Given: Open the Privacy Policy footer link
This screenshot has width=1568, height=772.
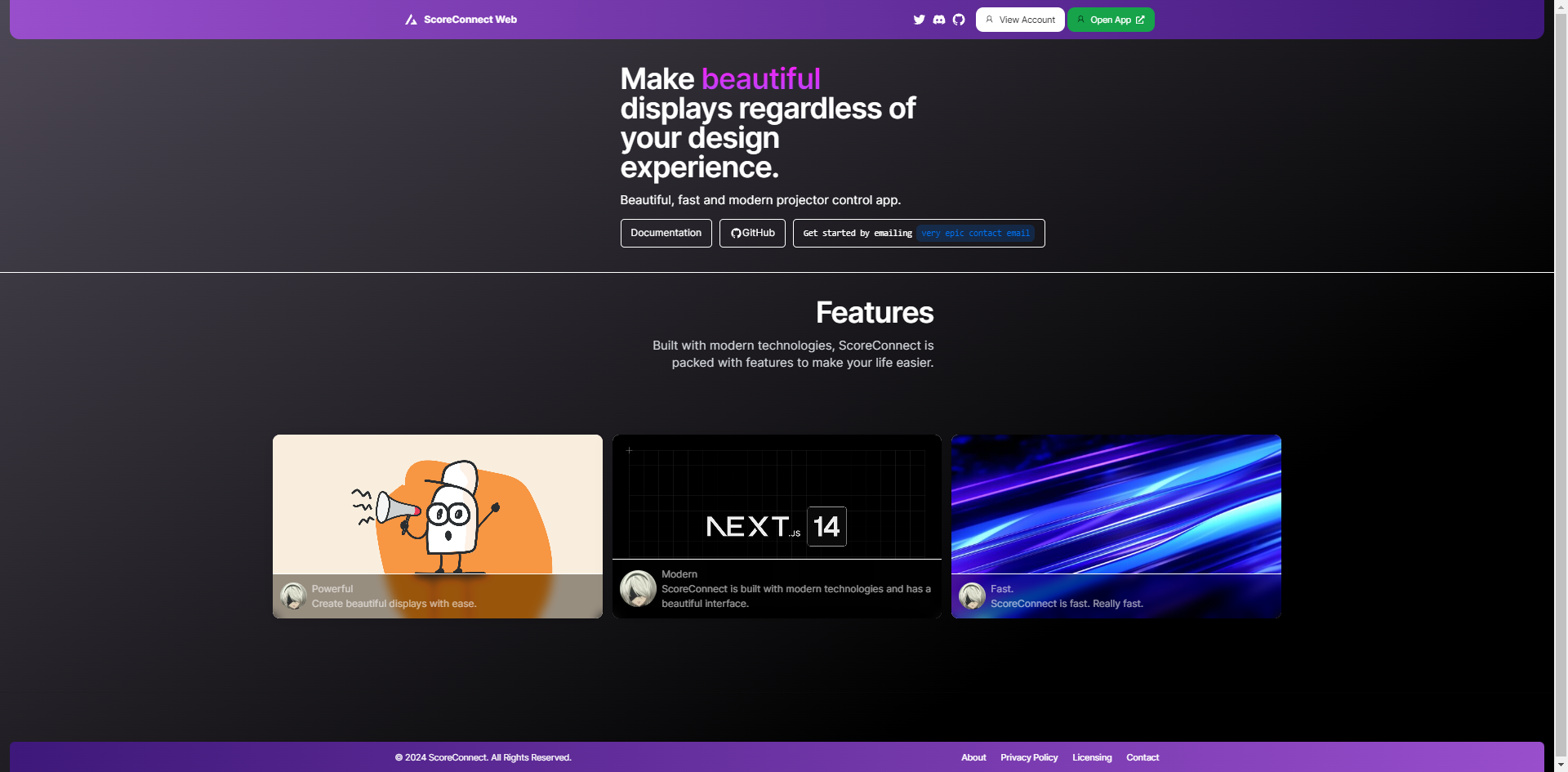Looking at the screenshot, I should coord(1029,757).
